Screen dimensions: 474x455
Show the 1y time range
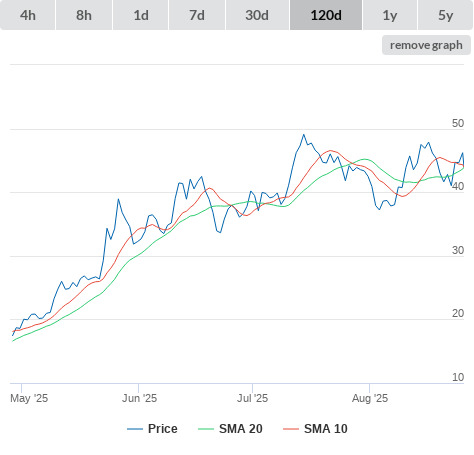click(x=390, y=15)
